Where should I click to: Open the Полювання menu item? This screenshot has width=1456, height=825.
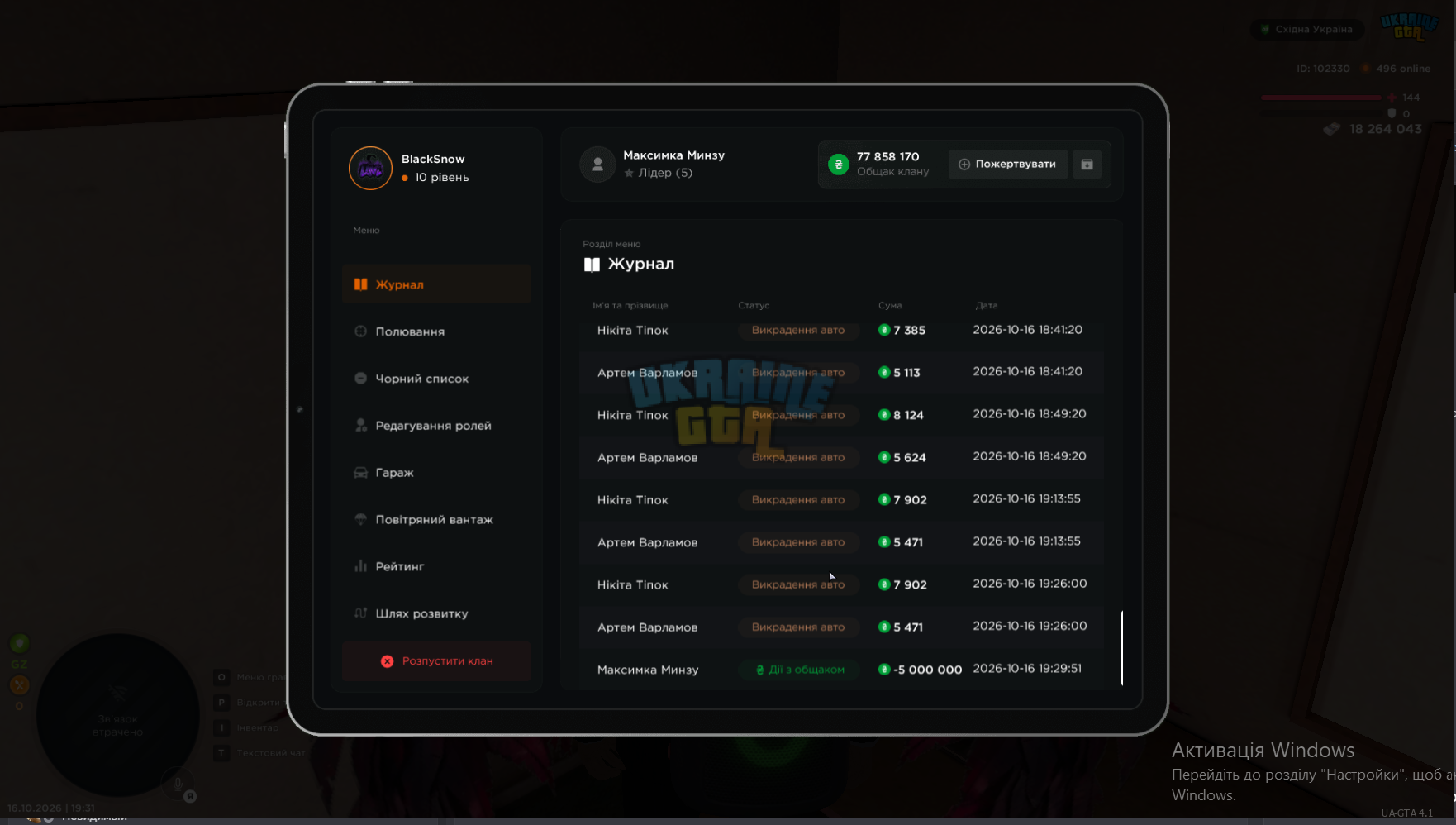pyautogui.click(x=436, y=331)
